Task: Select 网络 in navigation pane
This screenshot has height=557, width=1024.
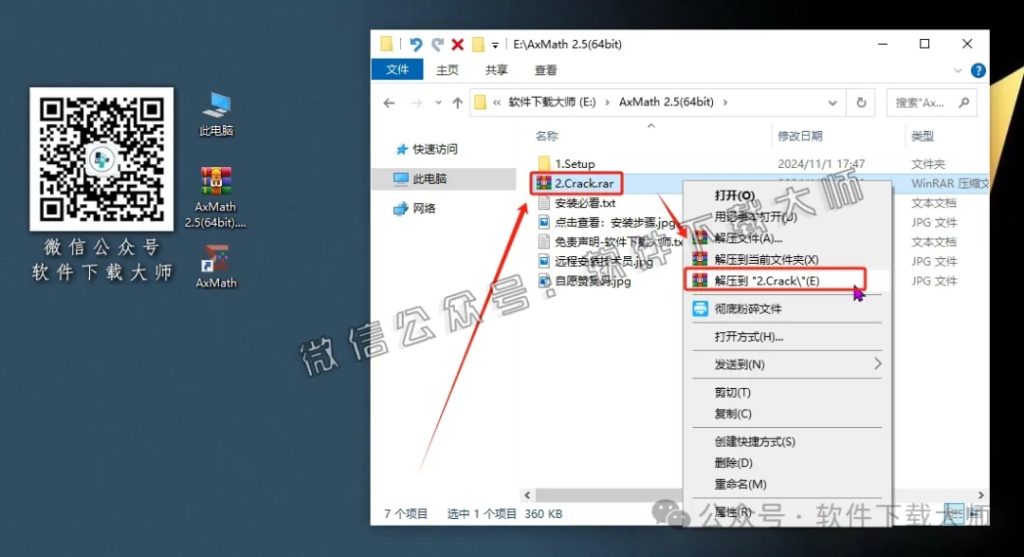Action: 414,209
